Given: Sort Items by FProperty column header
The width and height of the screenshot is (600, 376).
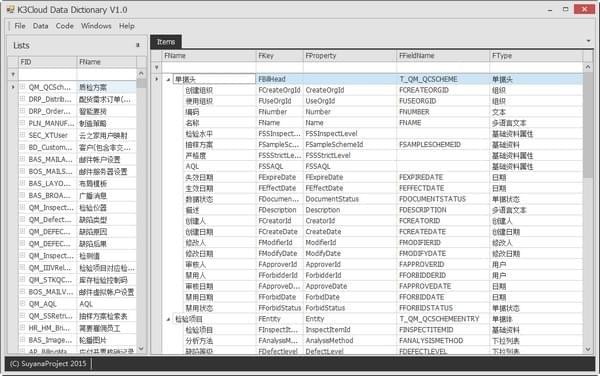Looking at the screenshot, I should pos(350,56).
